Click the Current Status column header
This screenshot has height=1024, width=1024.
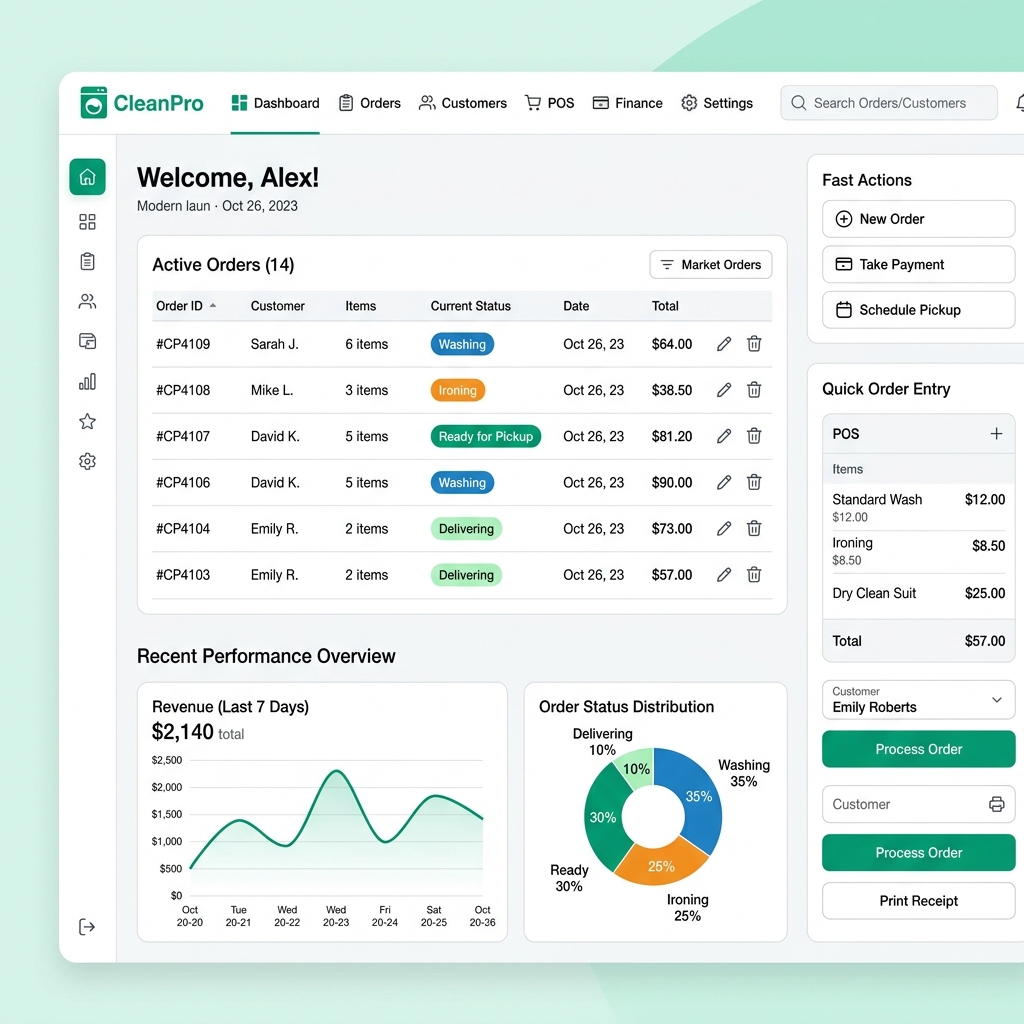pyautogui.click(x=470, y=306)
